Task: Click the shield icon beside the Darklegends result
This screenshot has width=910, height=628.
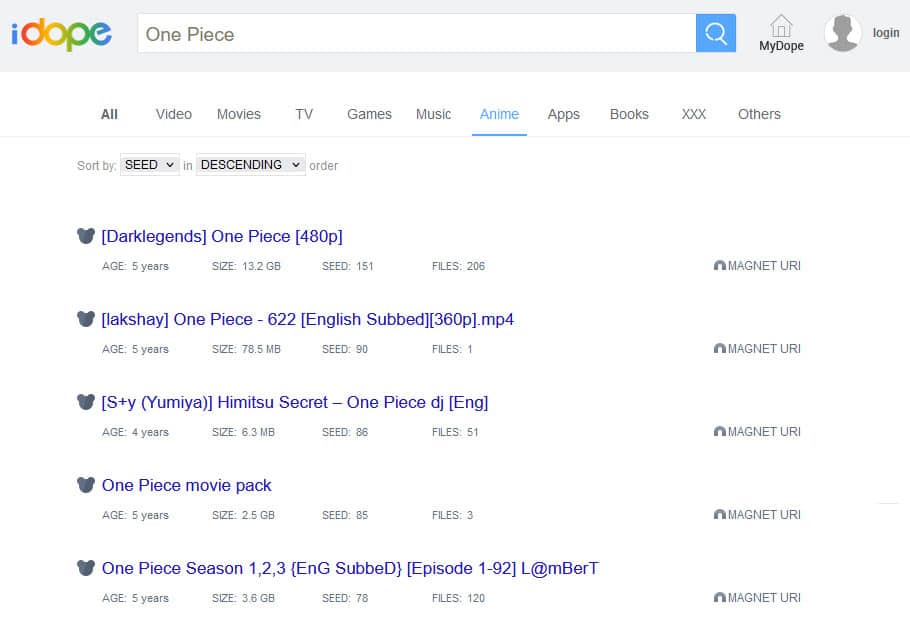Action: (86, 236)
